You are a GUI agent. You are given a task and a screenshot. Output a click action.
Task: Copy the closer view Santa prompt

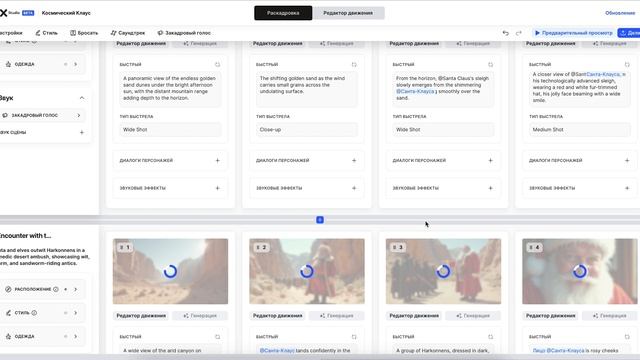click(x=627, y=64)
